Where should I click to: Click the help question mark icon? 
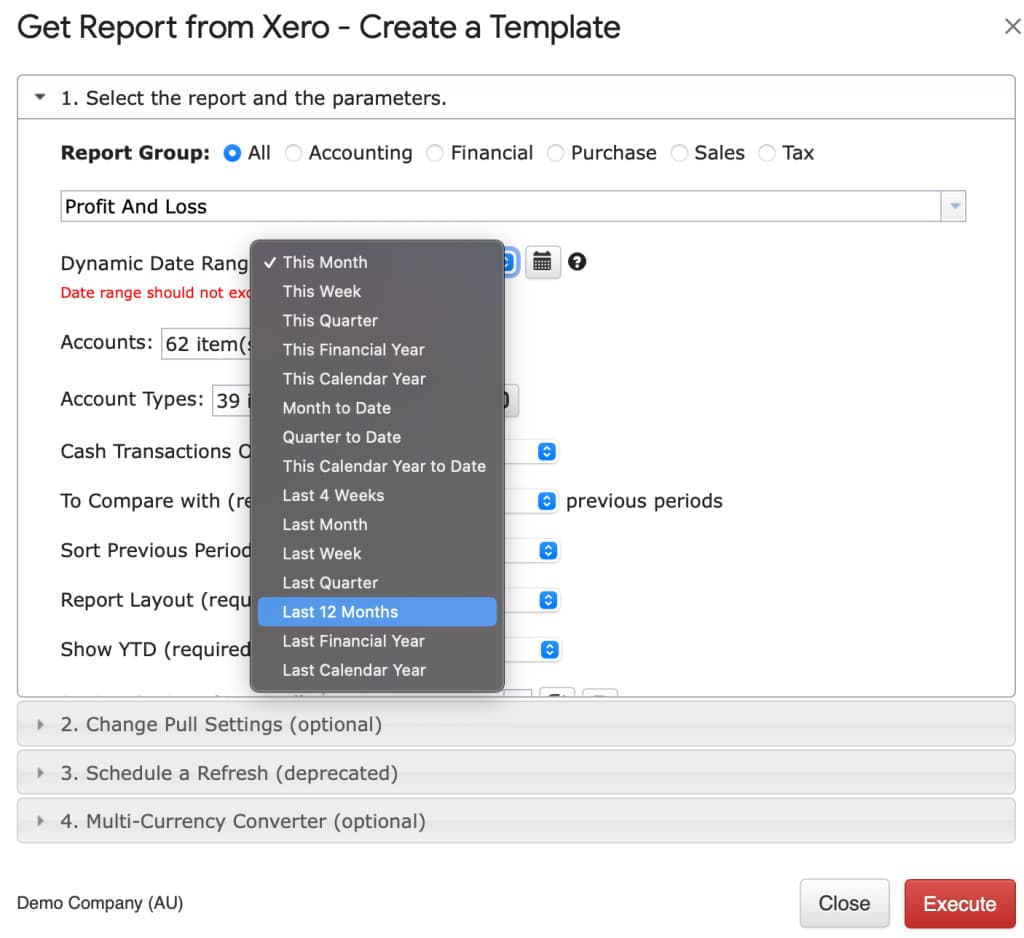pyautogui.click(x=577, y=262)
